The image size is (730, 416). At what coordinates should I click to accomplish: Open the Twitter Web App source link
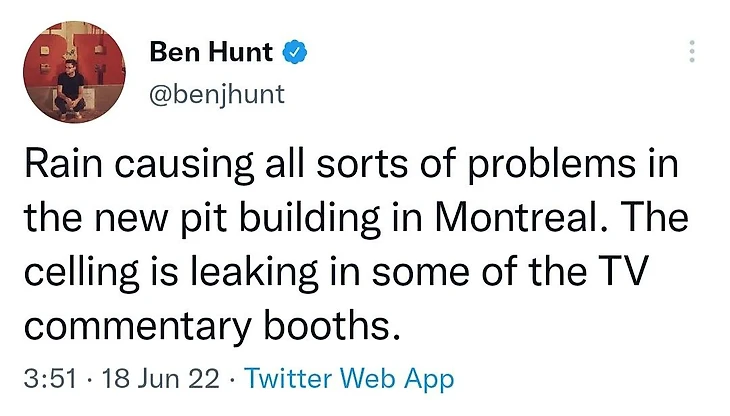point(349,380)
